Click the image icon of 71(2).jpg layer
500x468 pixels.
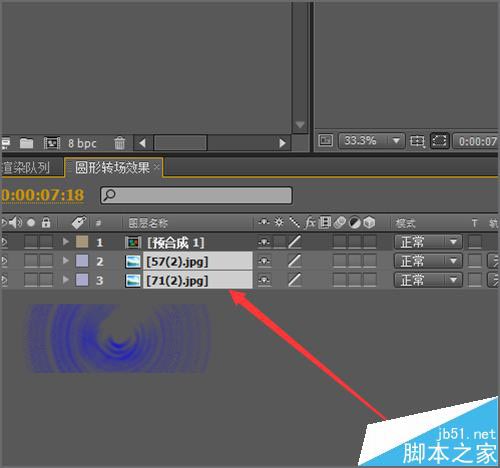click(x=133, y=281)
